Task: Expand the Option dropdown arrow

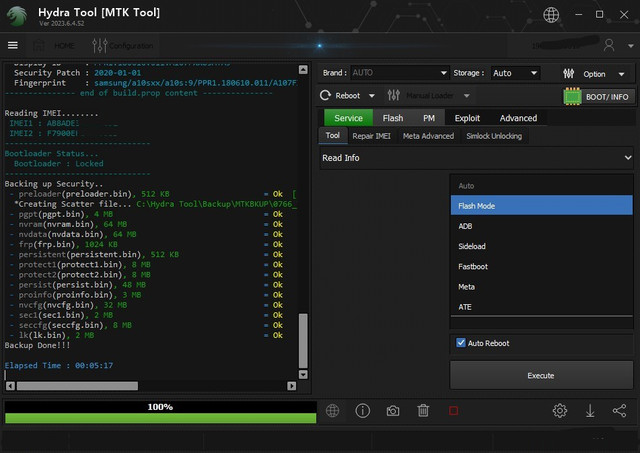Action: (621, 74)
